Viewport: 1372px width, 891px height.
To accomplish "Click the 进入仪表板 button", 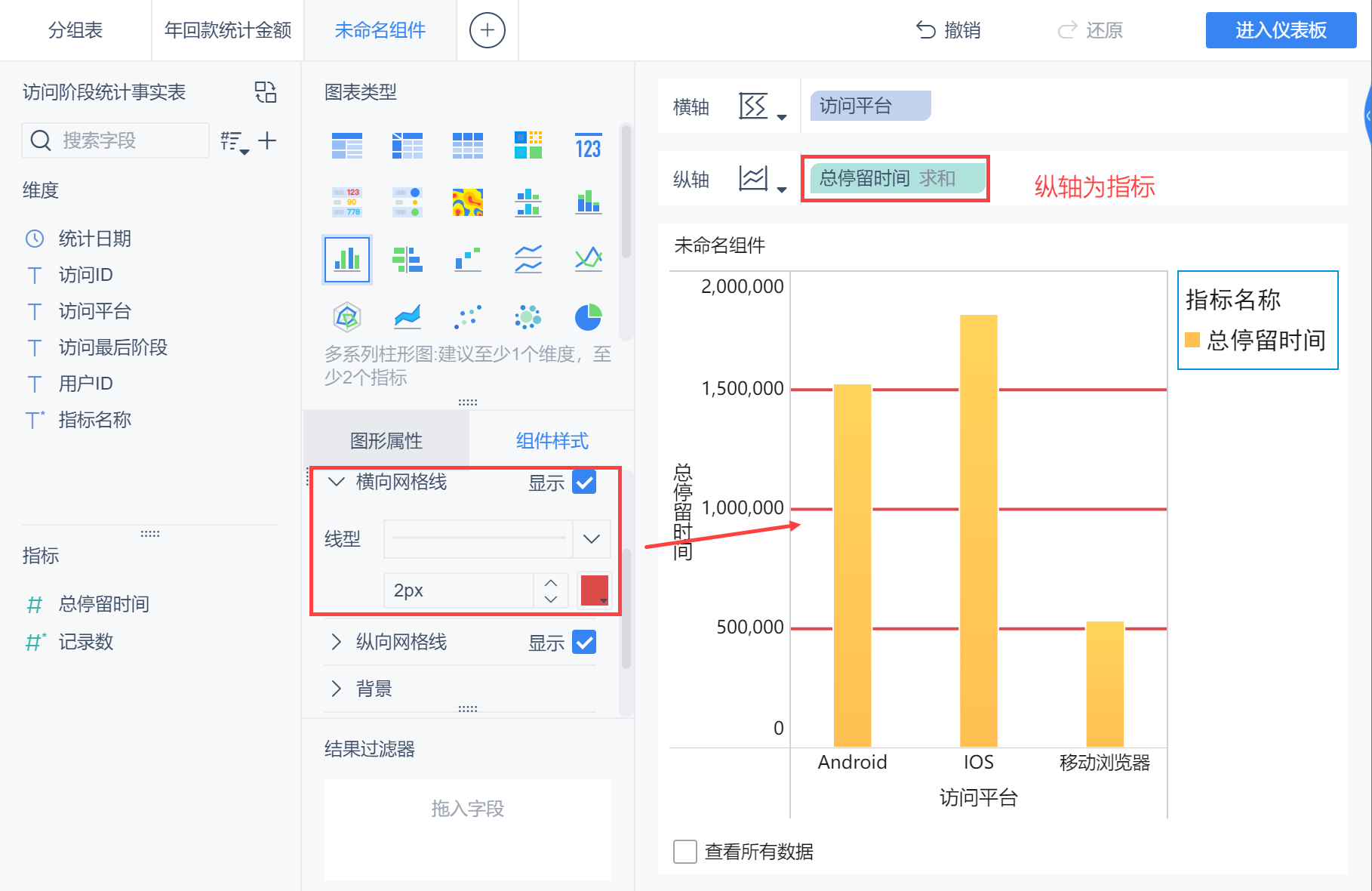I will click(1281, 30).
